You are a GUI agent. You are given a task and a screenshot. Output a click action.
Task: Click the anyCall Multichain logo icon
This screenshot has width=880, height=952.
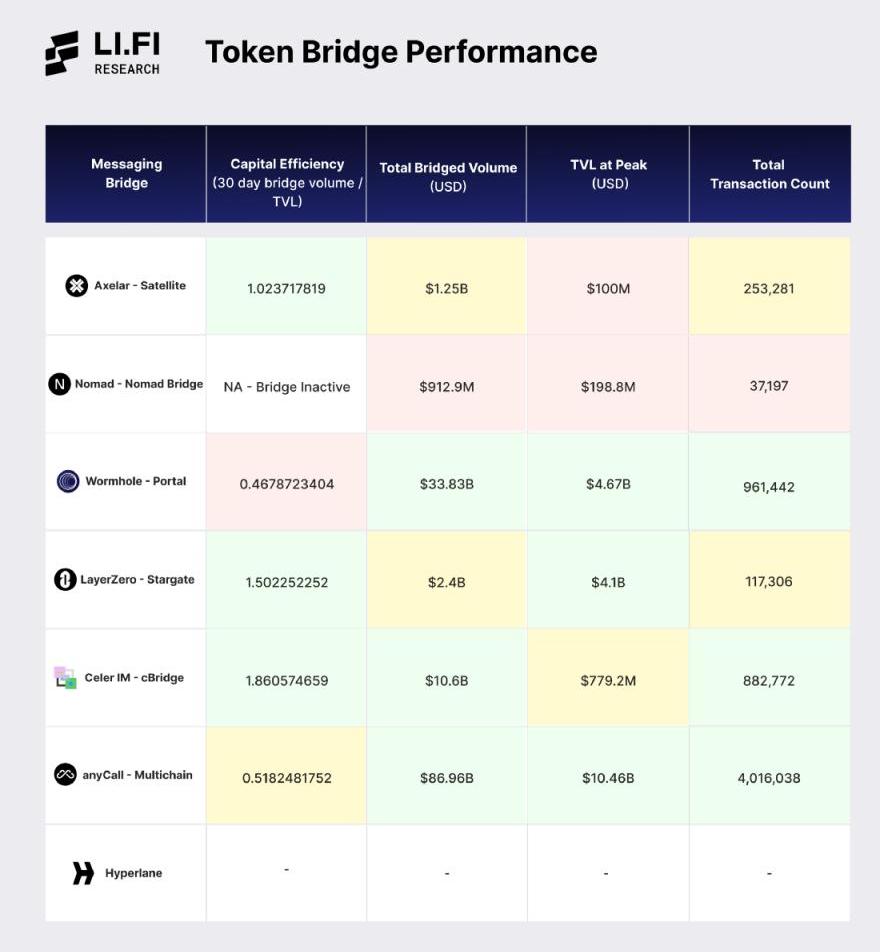(x=65, y=775)
